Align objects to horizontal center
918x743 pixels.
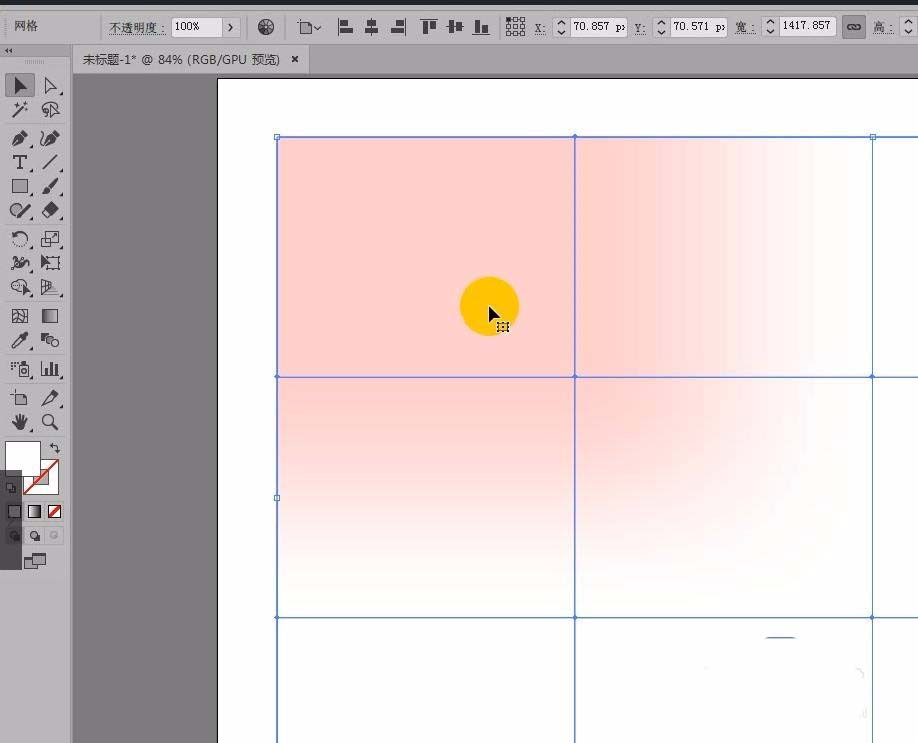tap(371, 27)
